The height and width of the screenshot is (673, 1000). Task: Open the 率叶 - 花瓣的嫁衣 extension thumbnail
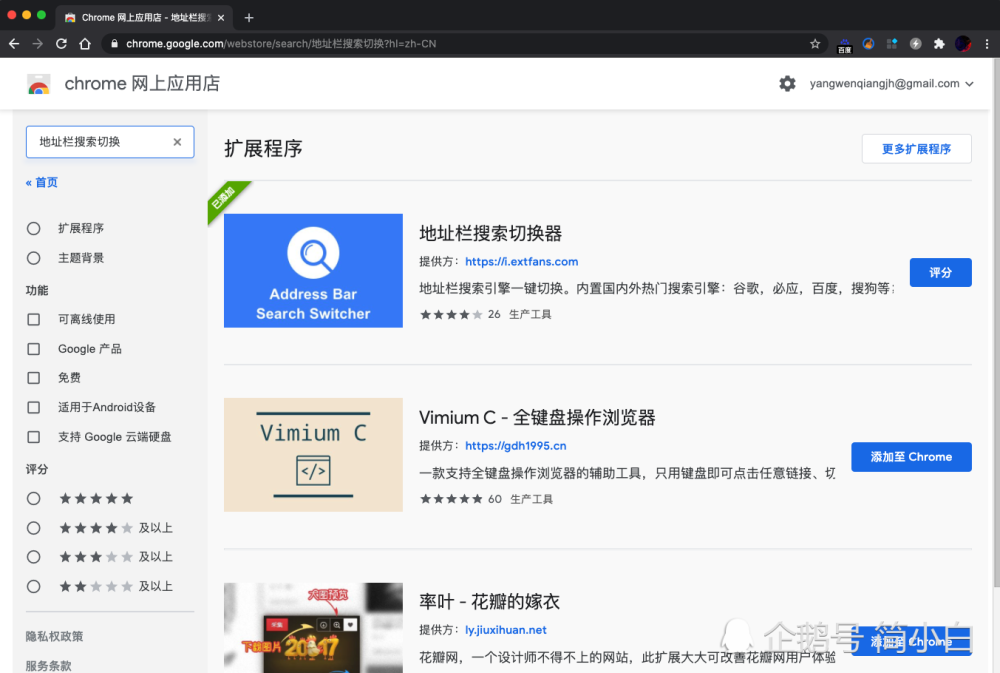[x=313, y=628]
